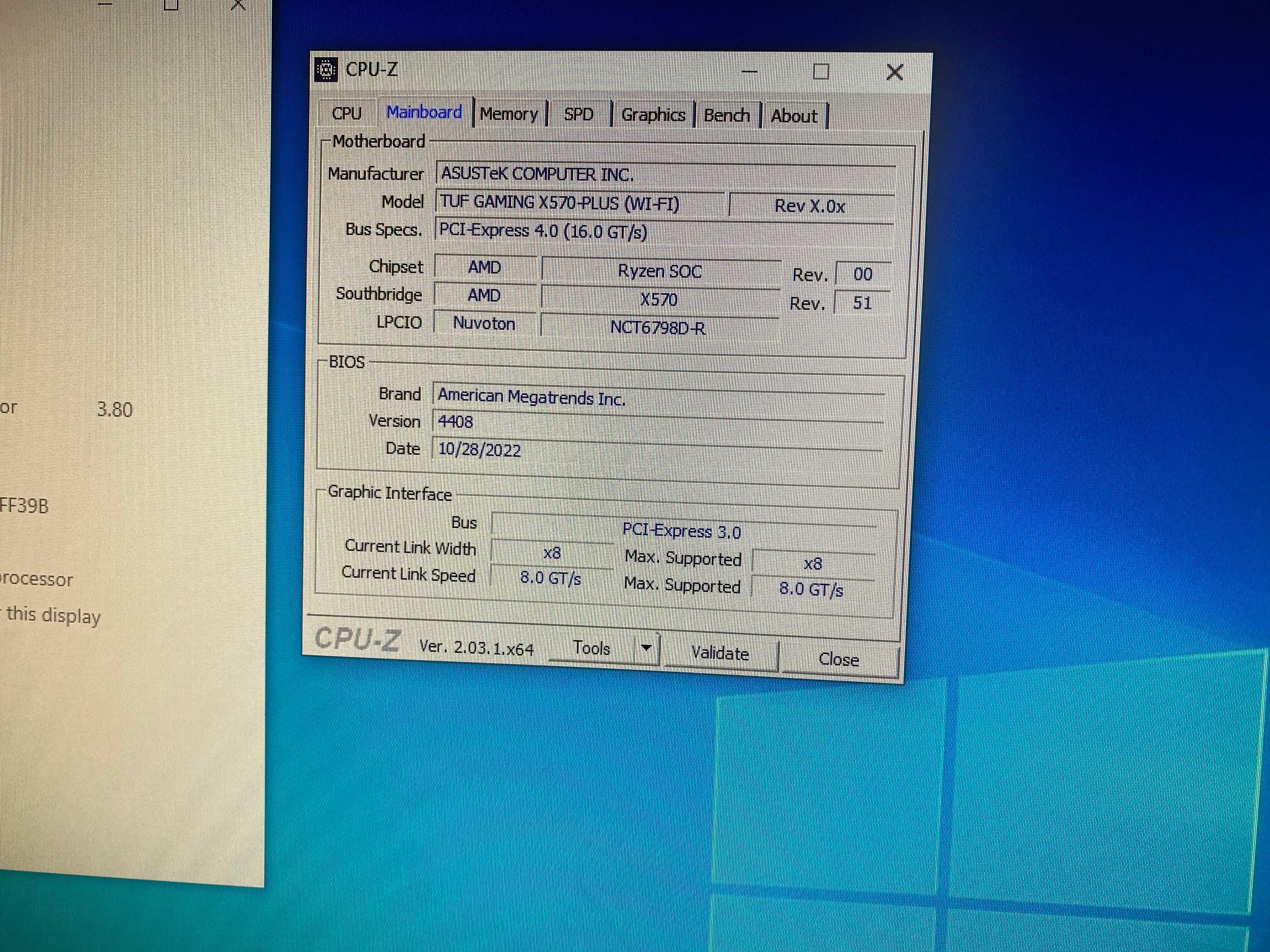Maximize the background system window
This screenshot has height=952, width=1270.
(172, 5)
